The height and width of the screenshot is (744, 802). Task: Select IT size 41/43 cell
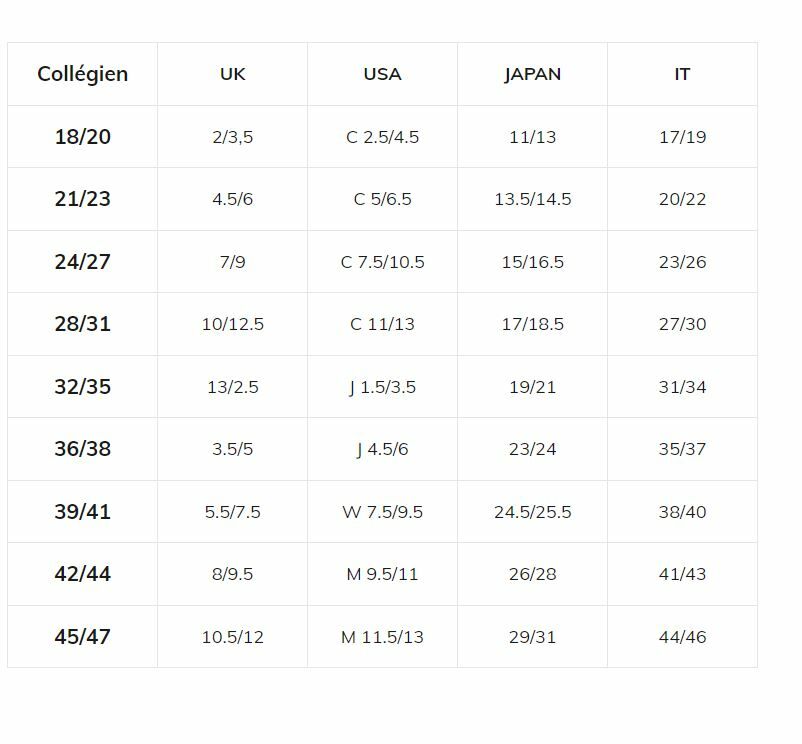pyautogui.click(x=682, y=574)
